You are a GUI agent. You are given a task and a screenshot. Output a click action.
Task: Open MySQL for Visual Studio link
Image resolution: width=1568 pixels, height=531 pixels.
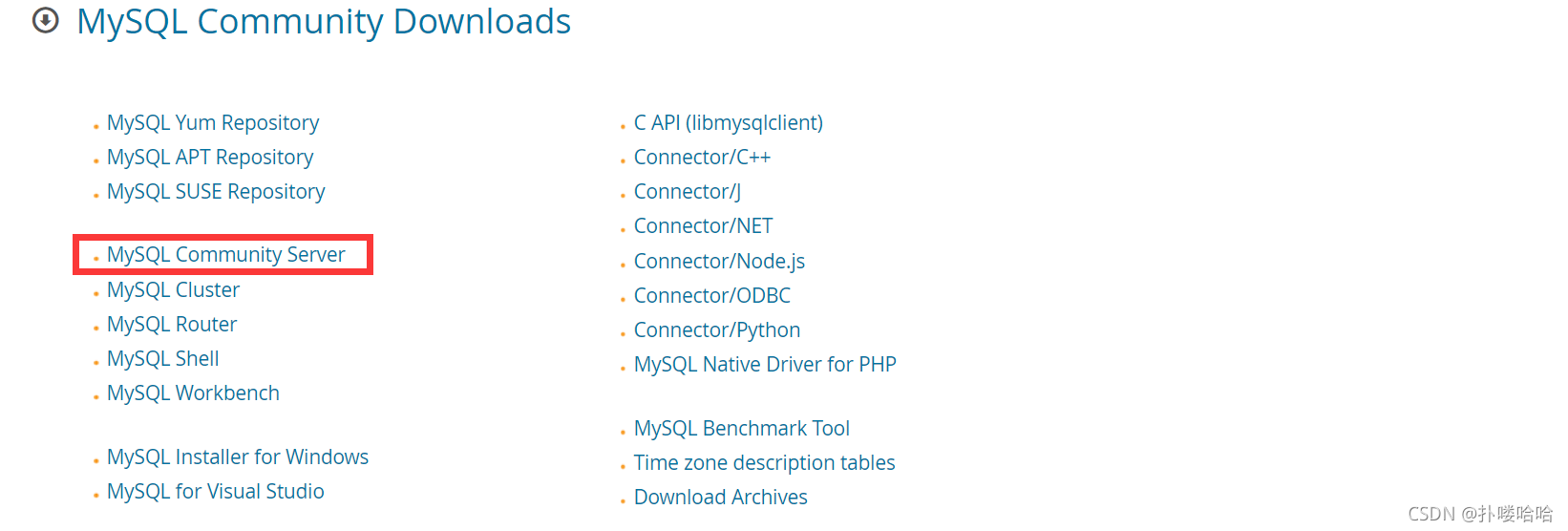click(215, 492)
